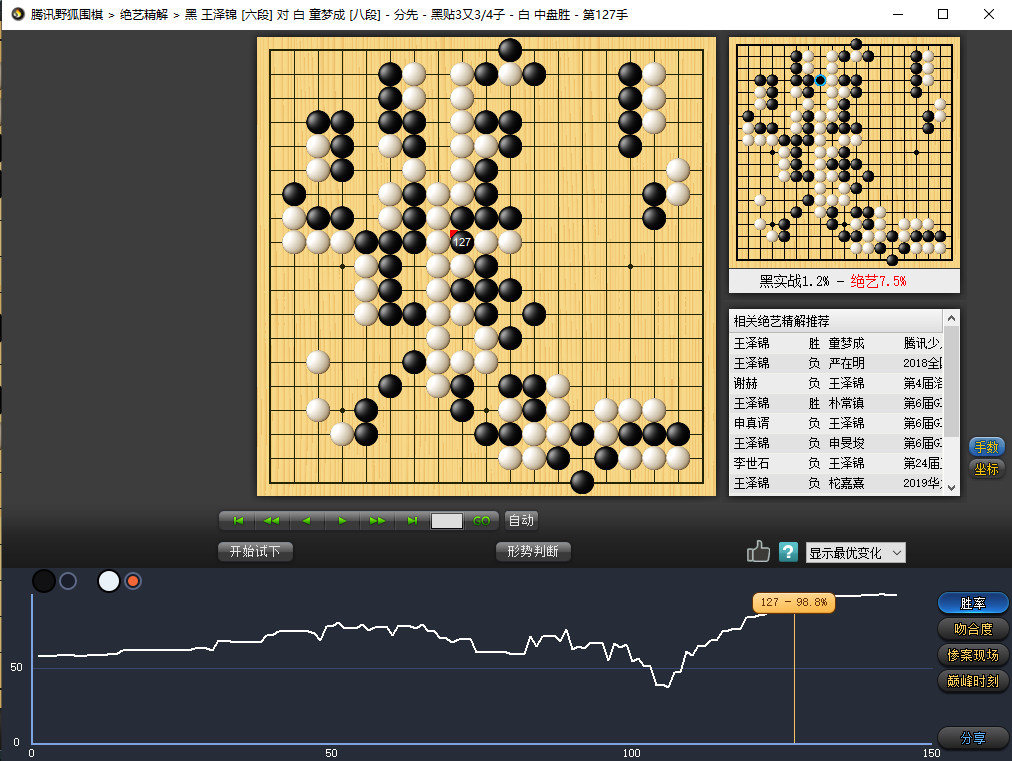Open the blue question mark help icon
Screen dimensions: 1012x761
click(x=788, y=552)
